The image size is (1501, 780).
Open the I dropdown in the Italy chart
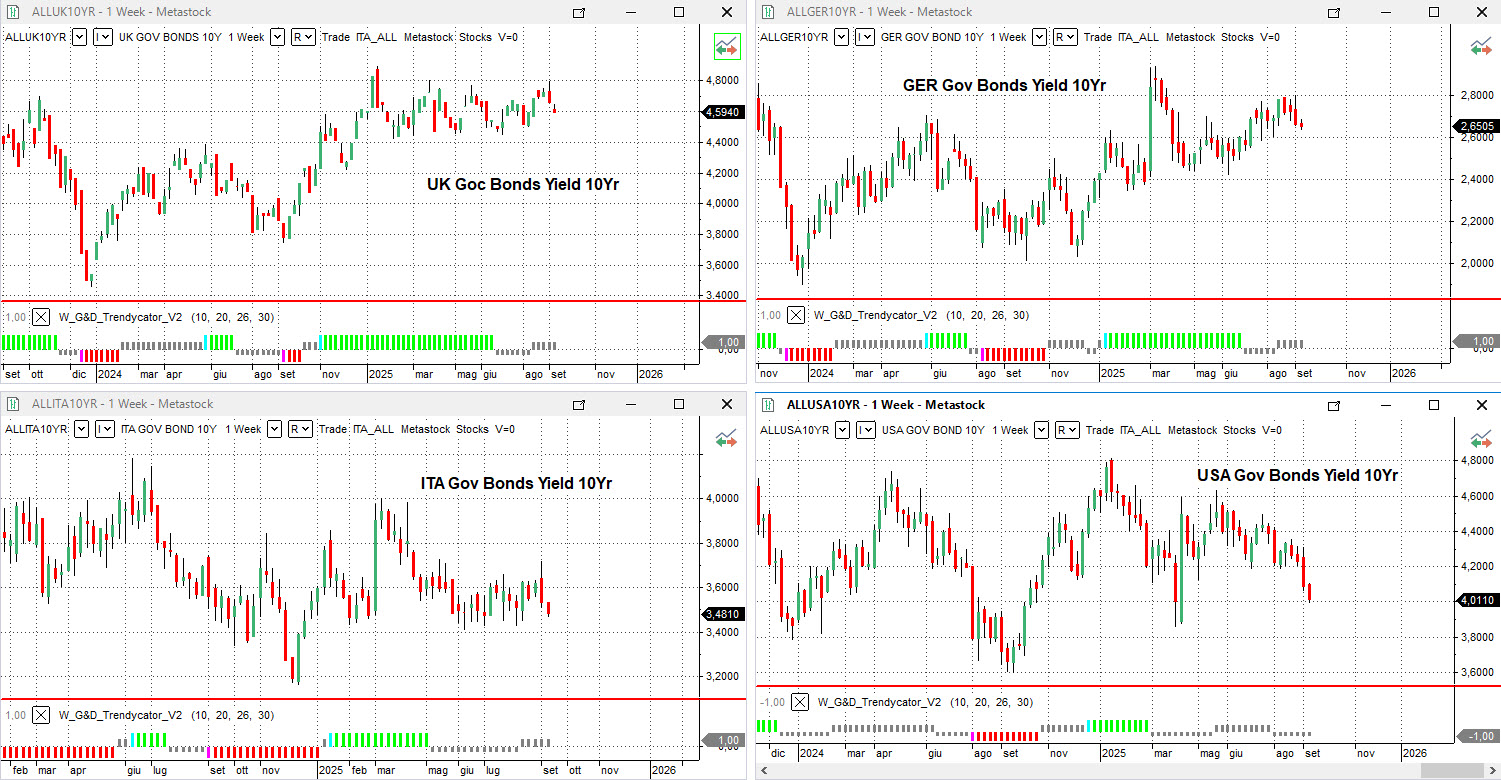(x=104, y=429)
